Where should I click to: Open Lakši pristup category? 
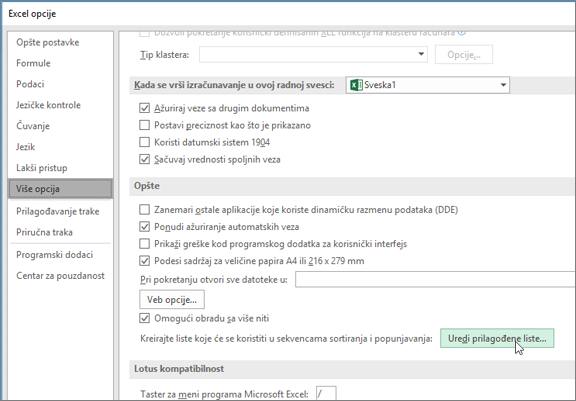click(42, 168)
